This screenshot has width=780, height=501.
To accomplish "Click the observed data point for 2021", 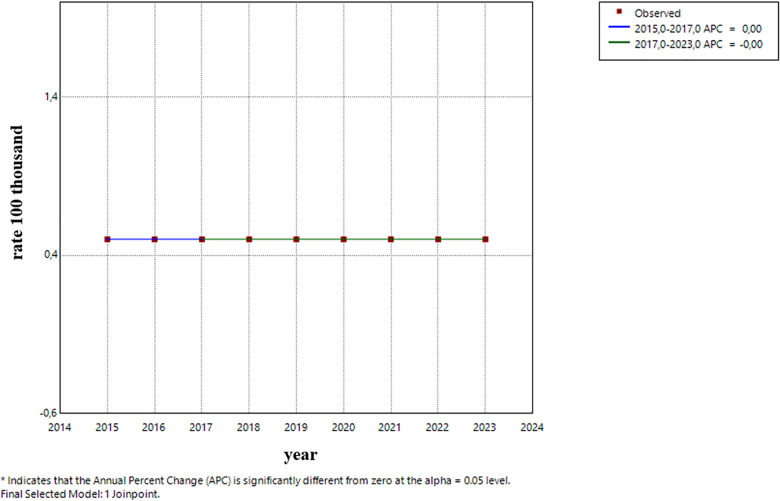I will (x=391, y=239).
